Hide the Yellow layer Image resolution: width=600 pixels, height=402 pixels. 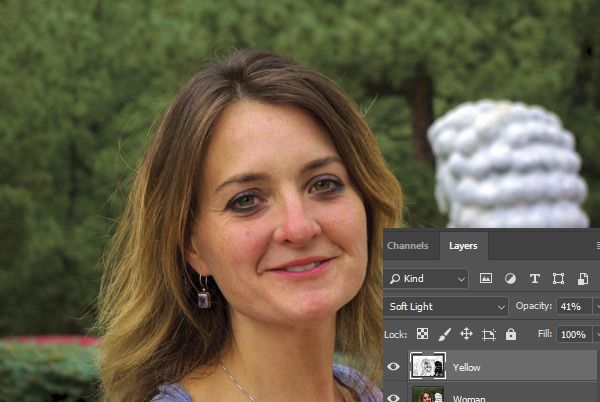pyautogui.click(x=393, y=366)
